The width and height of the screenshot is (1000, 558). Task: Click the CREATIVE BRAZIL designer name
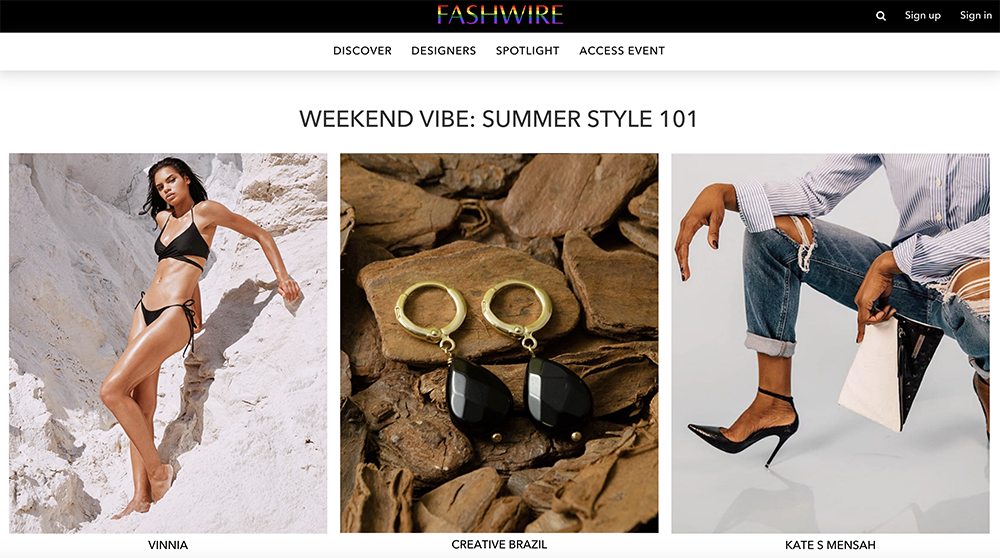(x=499, y=545)
